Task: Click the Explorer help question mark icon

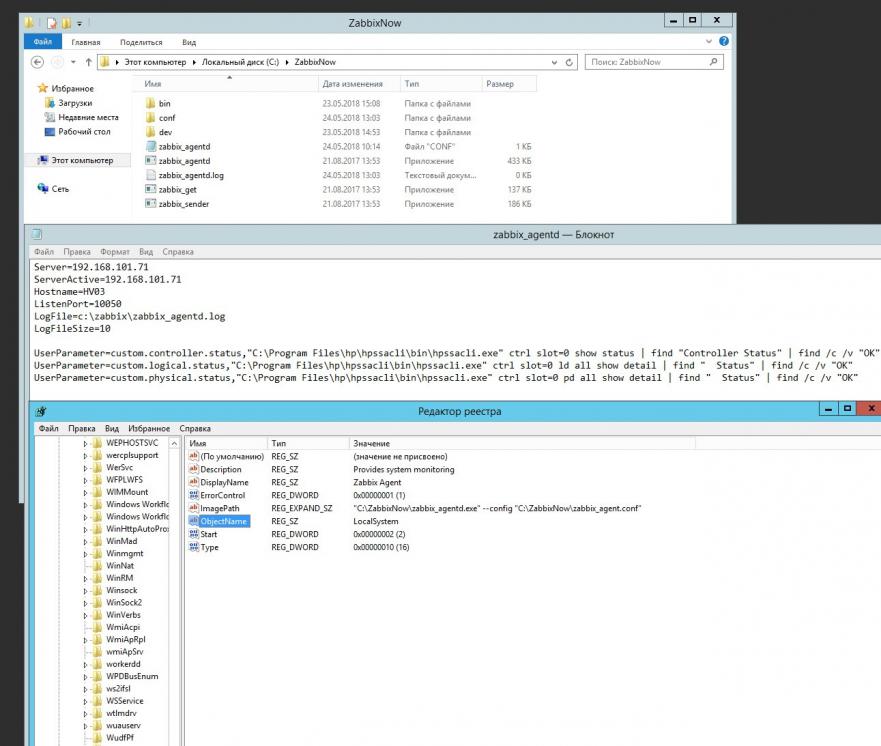Action: (724, 42)
